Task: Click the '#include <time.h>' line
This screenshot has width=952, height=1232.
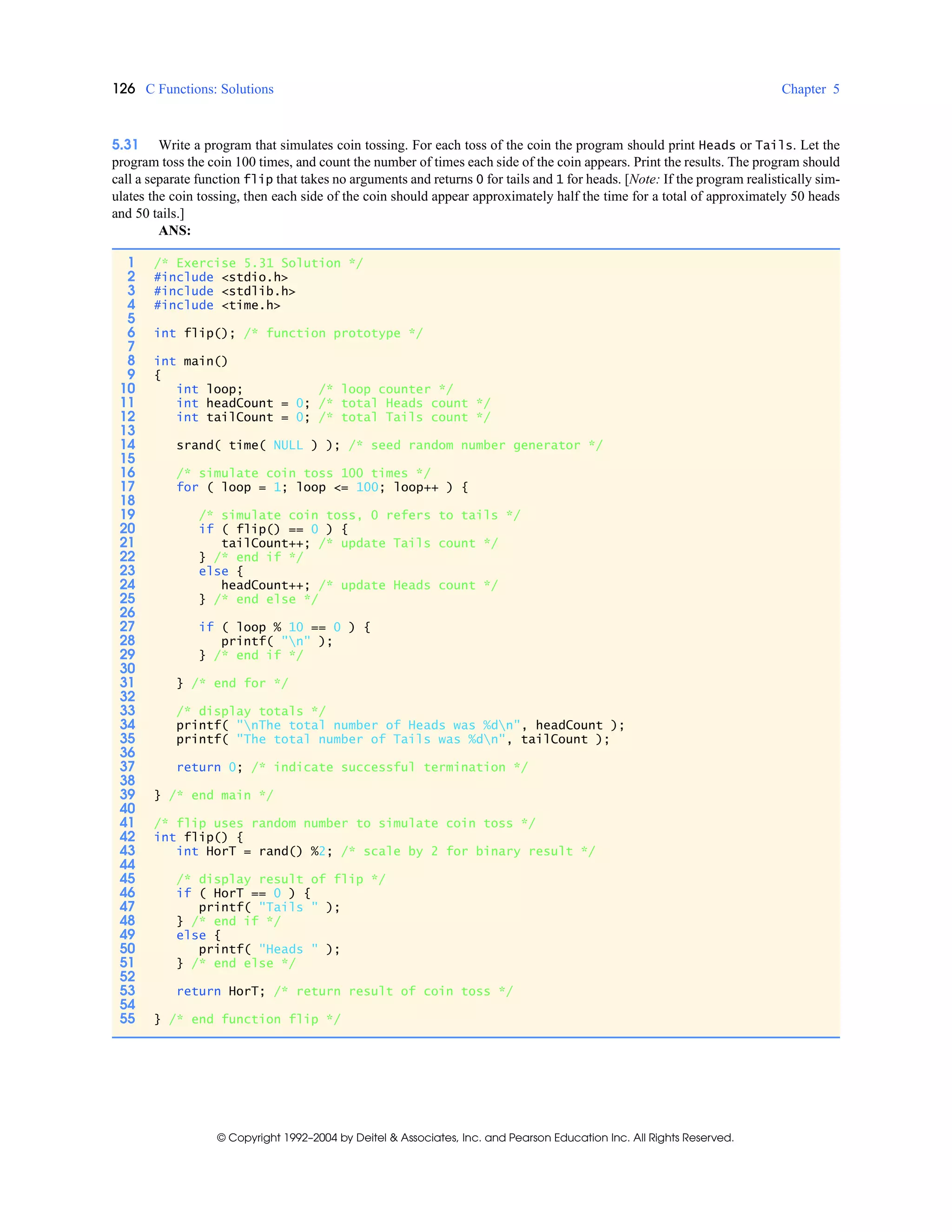Action: (217, 305)
